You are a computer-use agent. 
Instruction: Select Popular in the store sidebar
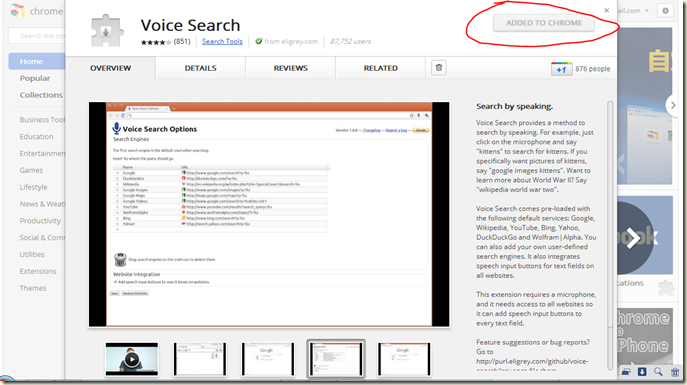click(x=35, y=78)
